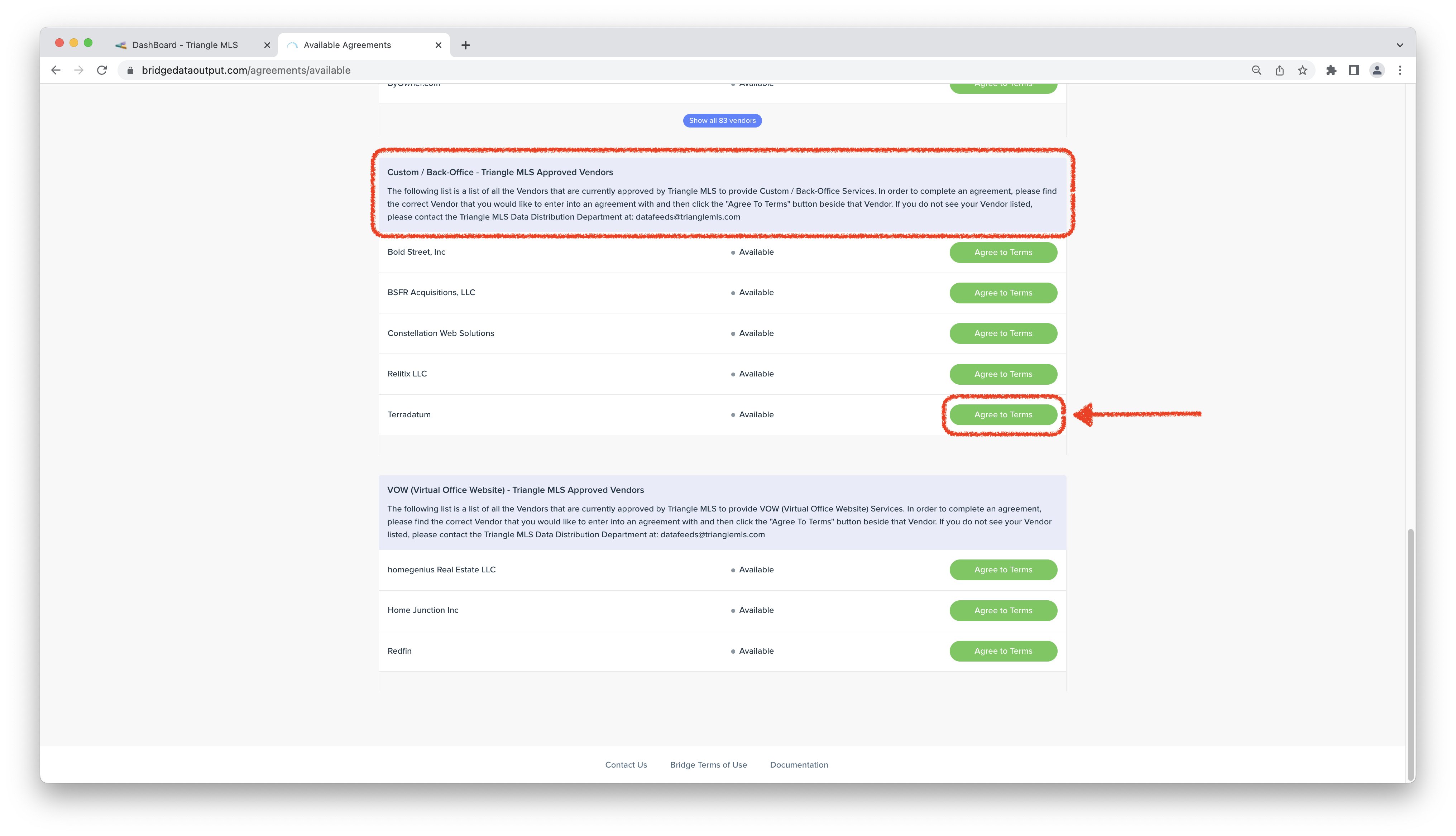Image resolution: width=1456 pixels, height=836 pixels.
Task: Click the Relitix LLC vendor name
Action: [x=407, y=373]
